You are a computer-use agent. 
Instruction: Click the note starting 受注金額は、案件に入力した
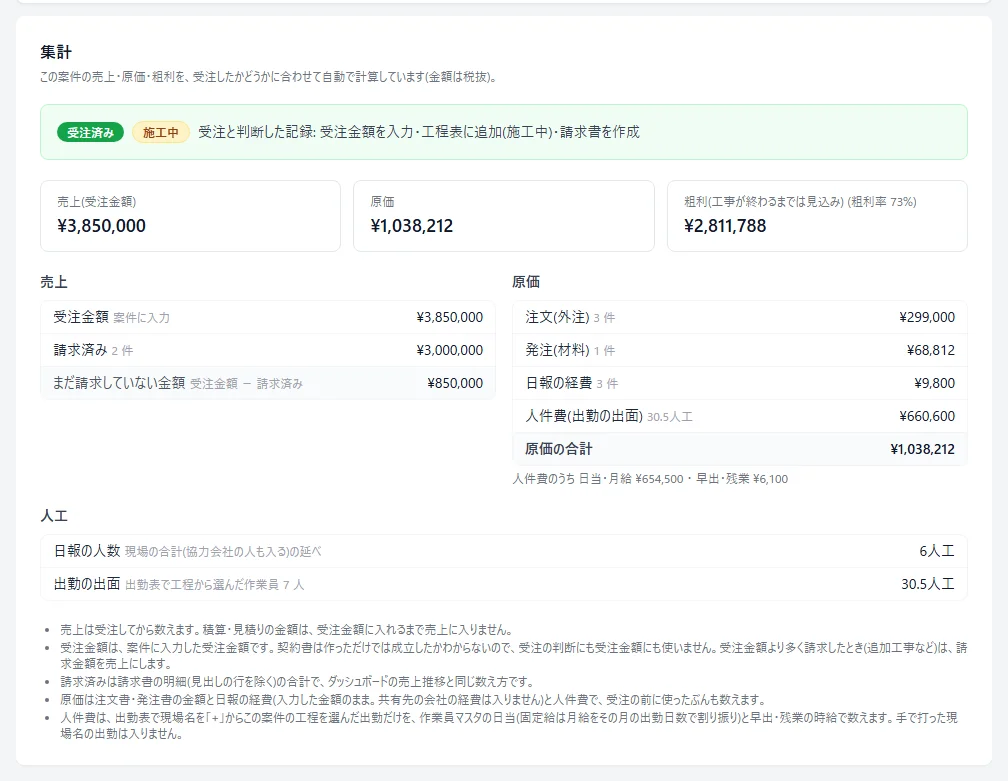[514, 656]
